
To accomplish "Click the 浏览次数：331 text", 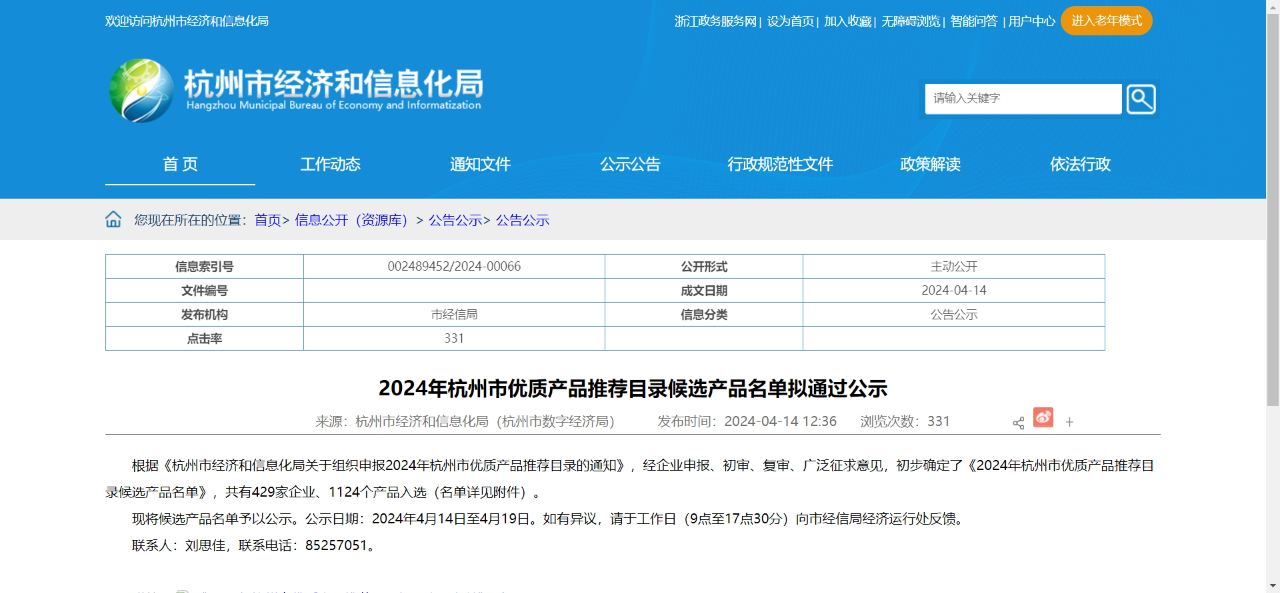I will tap(905, 422).
